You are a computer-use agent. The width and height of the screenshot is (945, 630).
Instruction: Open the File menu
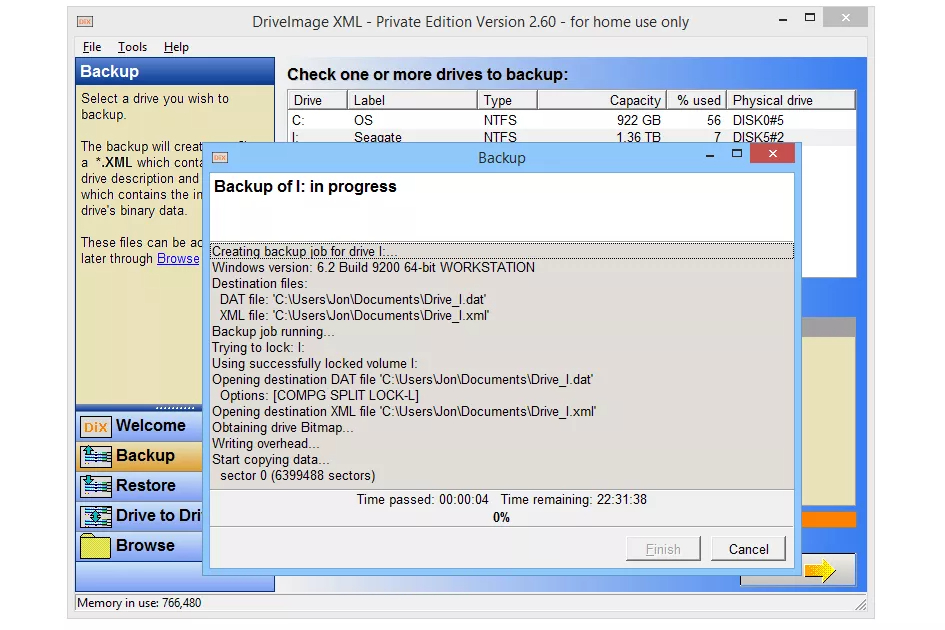pyautogui.click(x=92, y=47)
